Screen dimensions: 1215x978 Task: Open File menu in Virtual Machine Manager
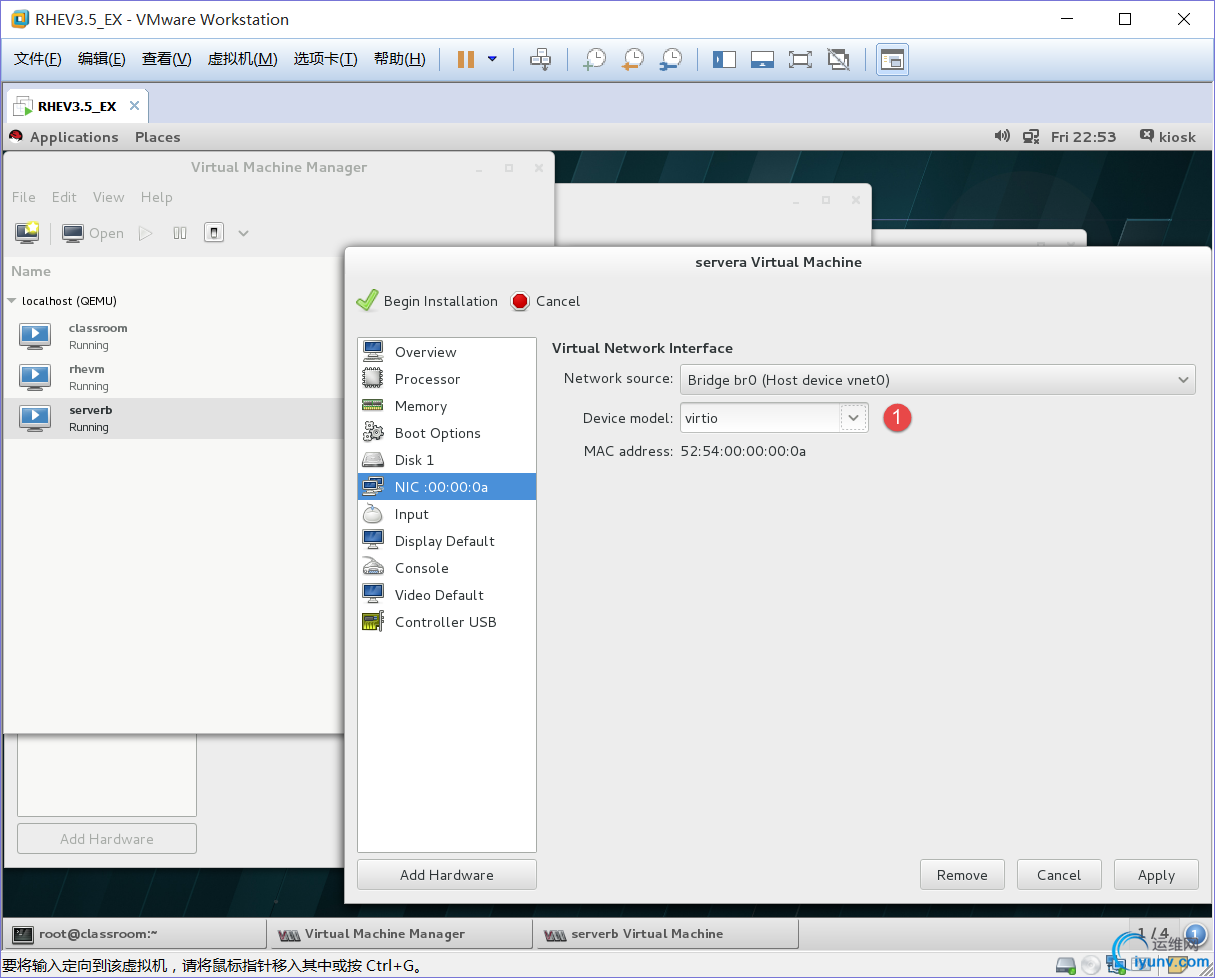(24, 197)
